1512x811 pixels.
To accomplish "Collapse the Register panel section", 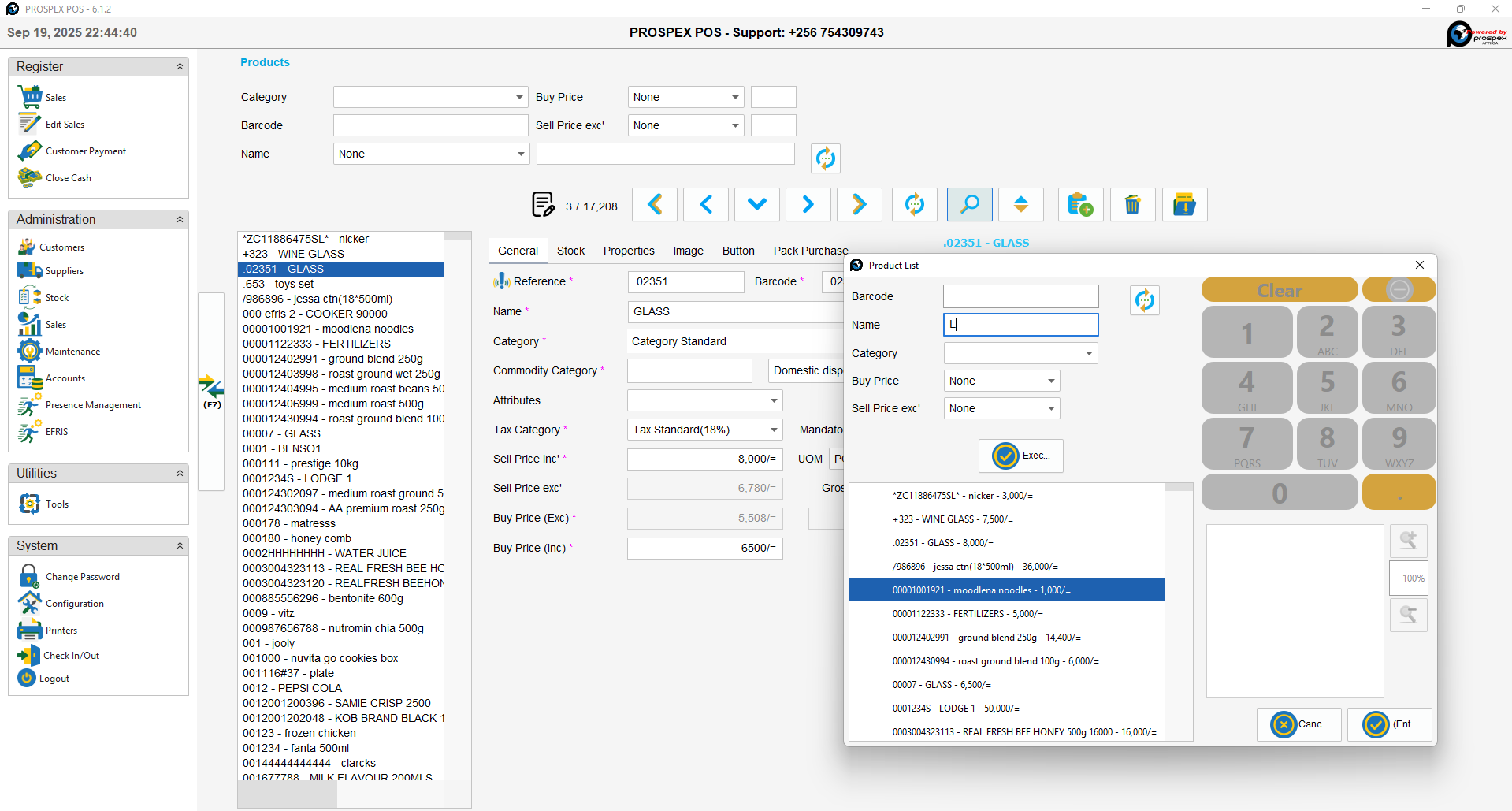I will tap(180, 67).
